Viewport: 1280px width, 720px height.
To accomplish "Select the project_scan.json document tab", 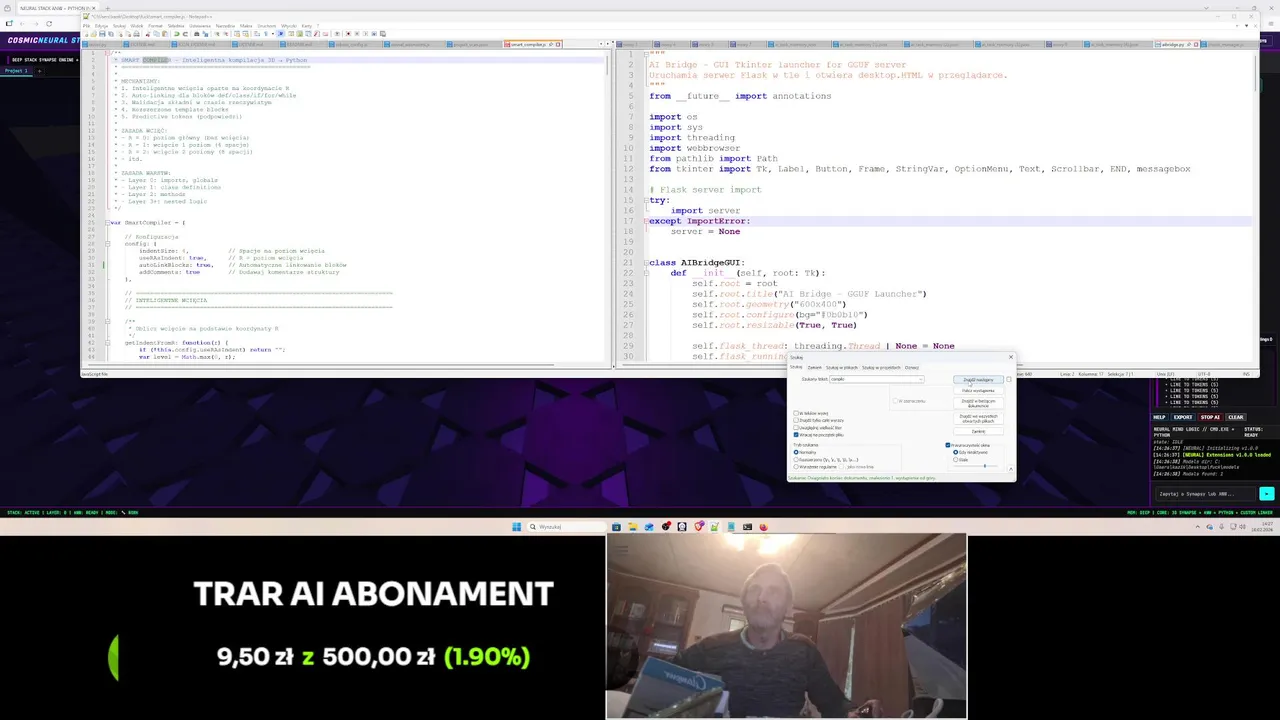I will tap(473, 44).
